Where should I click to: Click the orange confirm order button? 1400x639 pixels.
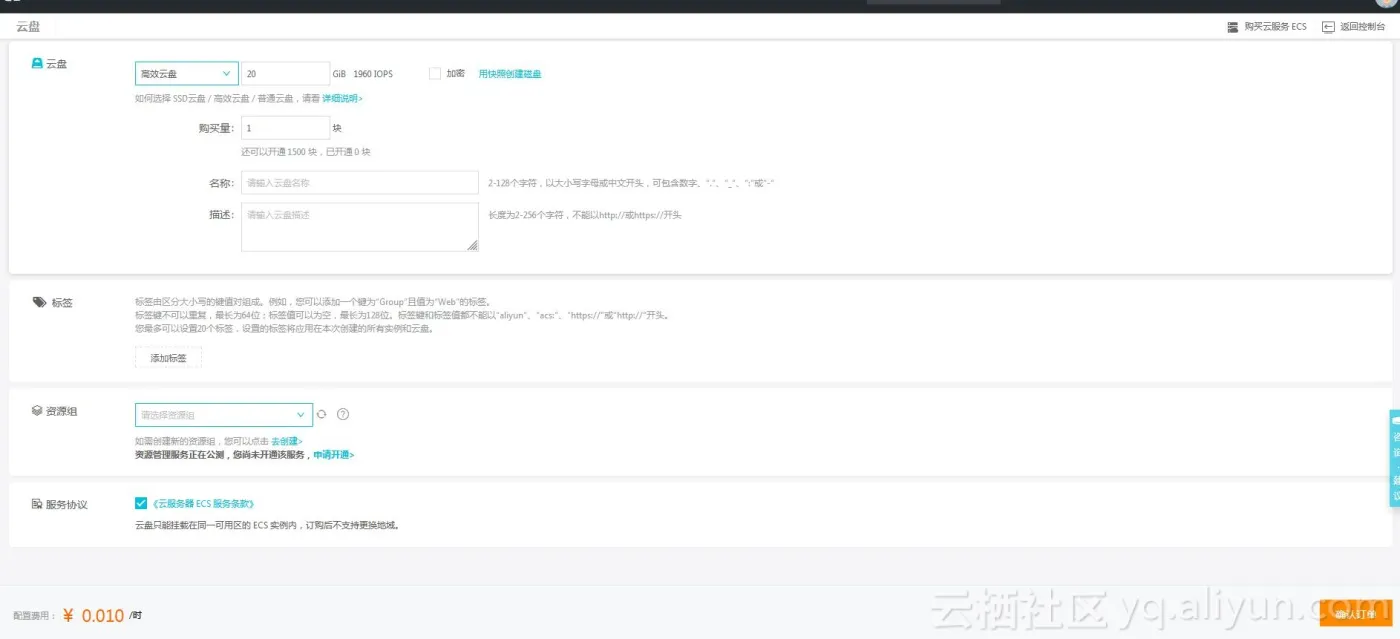[1356, 614]
